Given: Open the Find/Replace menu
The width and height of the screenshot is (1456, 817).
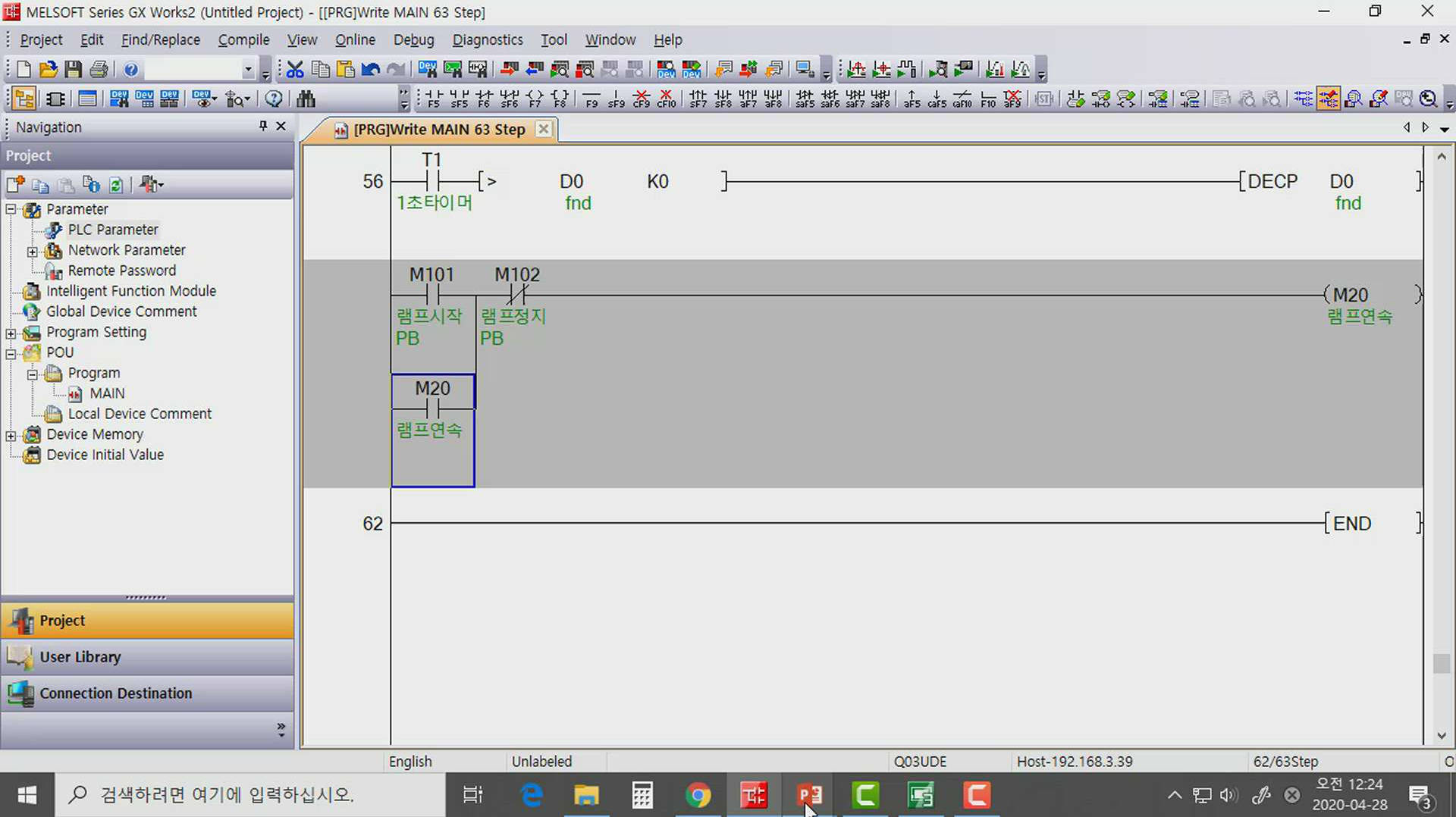Looking at the screenshot, I should 161,39.
